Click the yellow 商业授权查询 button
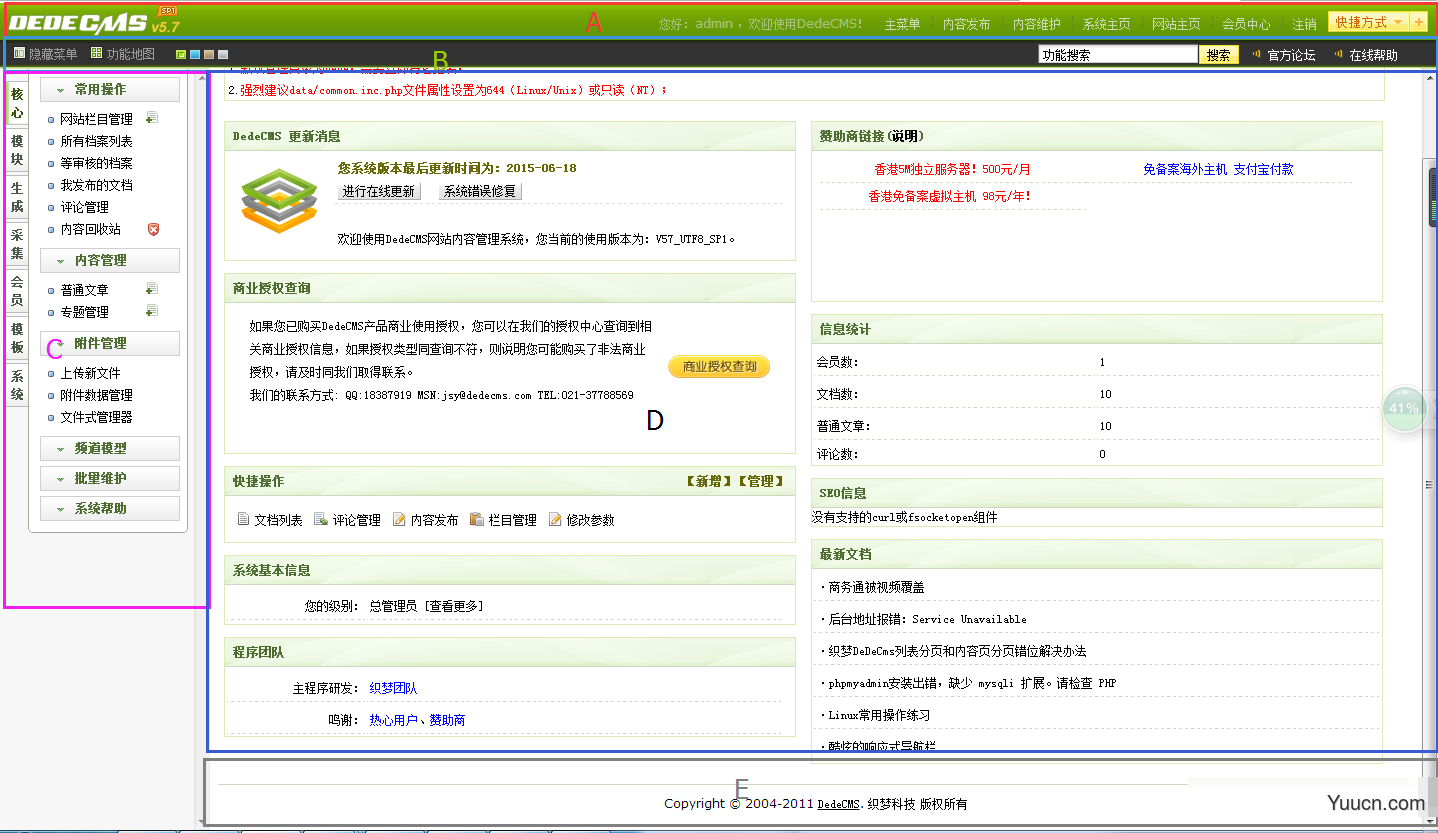 pos(719,367)
